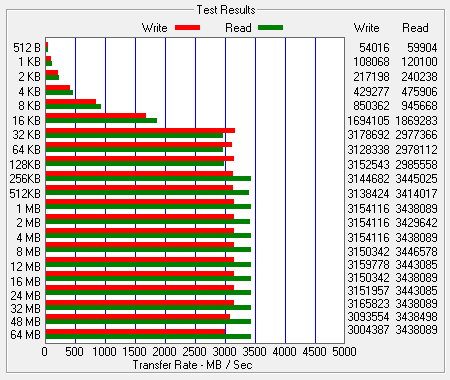Click the read value 120100
This screenshot has height=380, width=450.
[419, 62]
